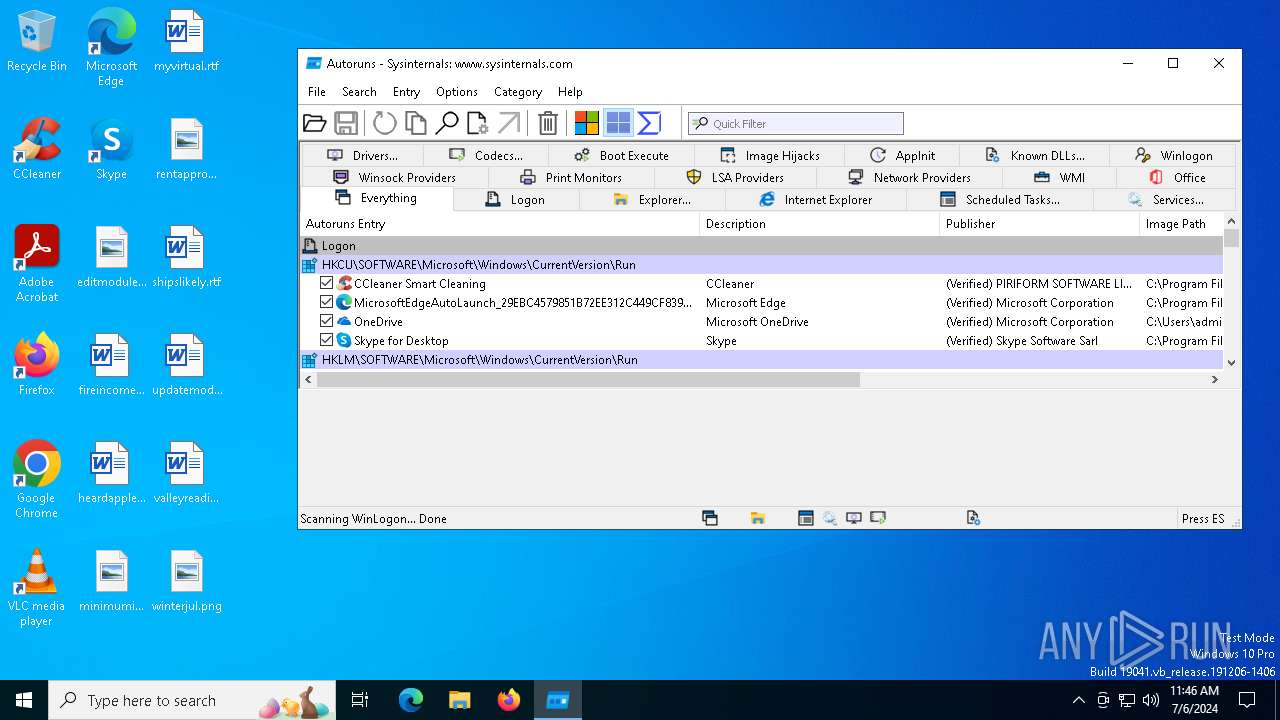
Task: Open the Print Monitors tab
Action: [571, 177]
